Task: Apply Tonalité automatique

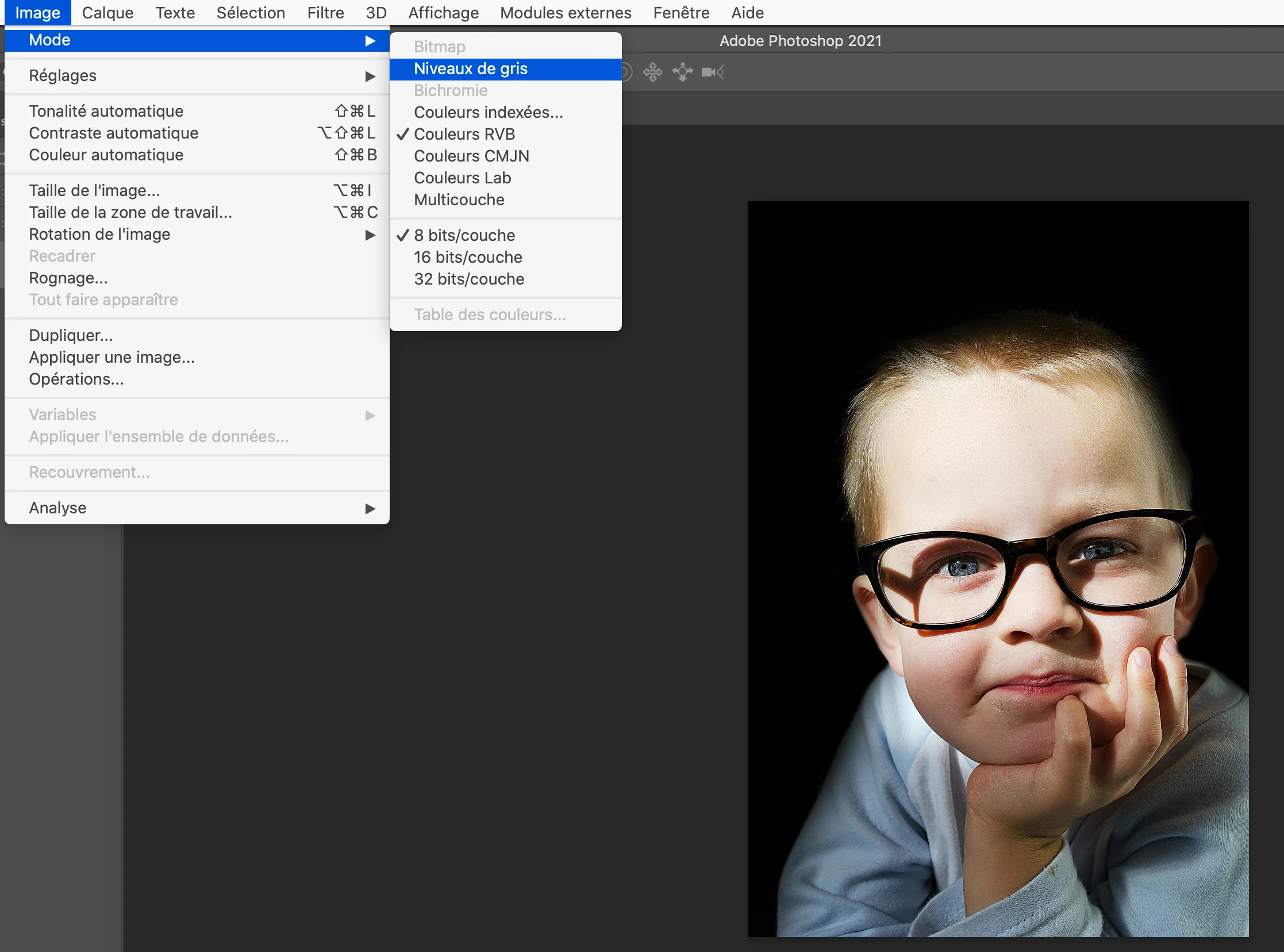Action: (x=106, y=111)
